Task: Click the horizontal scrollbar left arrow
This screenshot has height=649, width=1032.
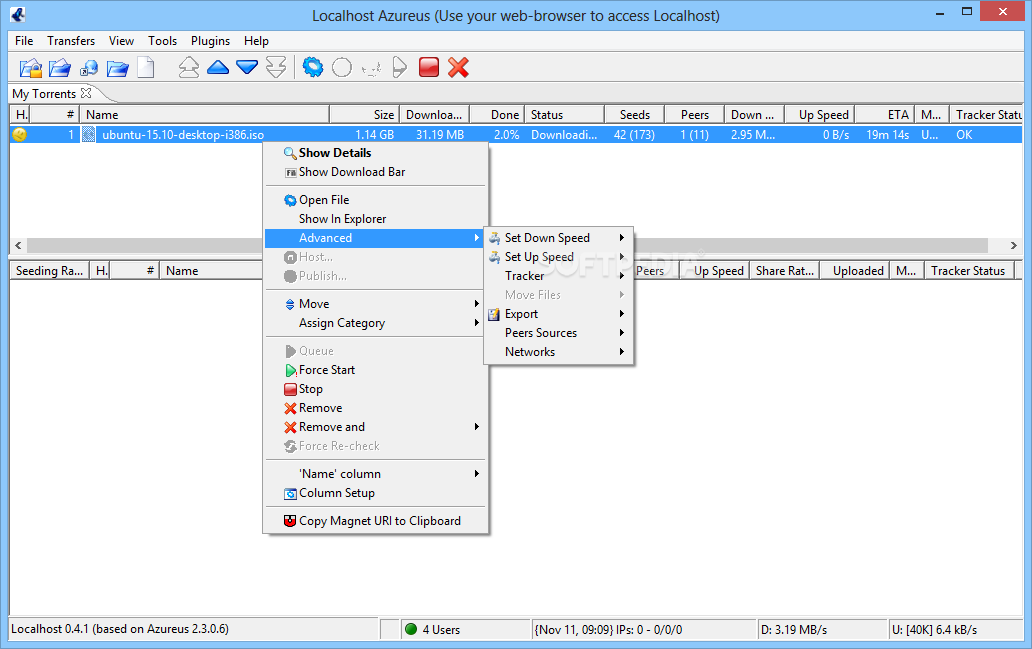Action: [x=18, y=246]
